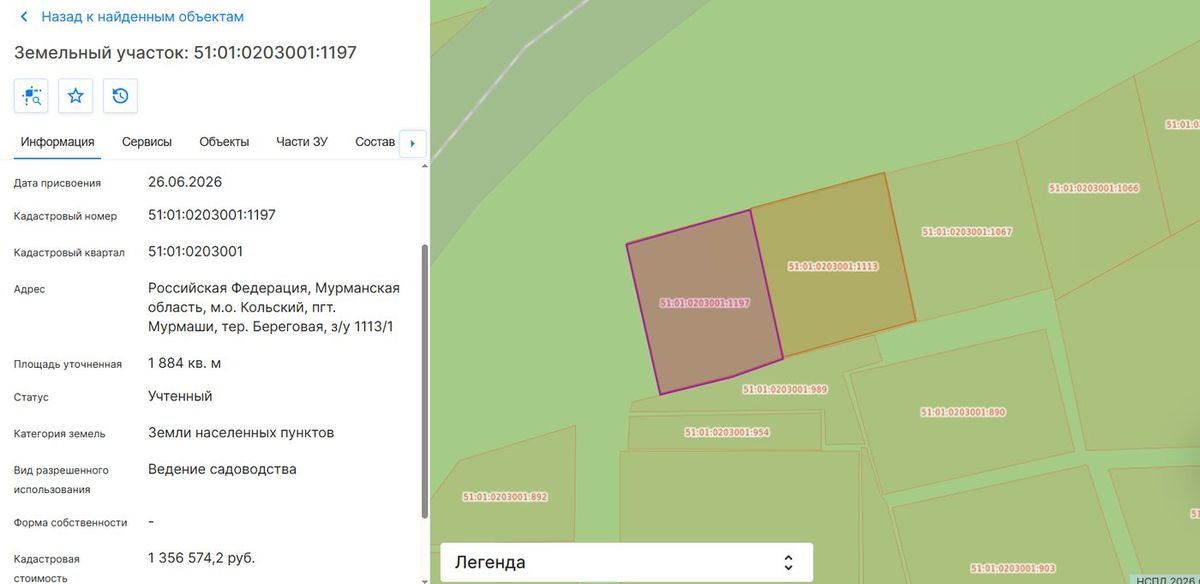Select parcel 51:01:0203001:1113 on map

pos(833,266)
